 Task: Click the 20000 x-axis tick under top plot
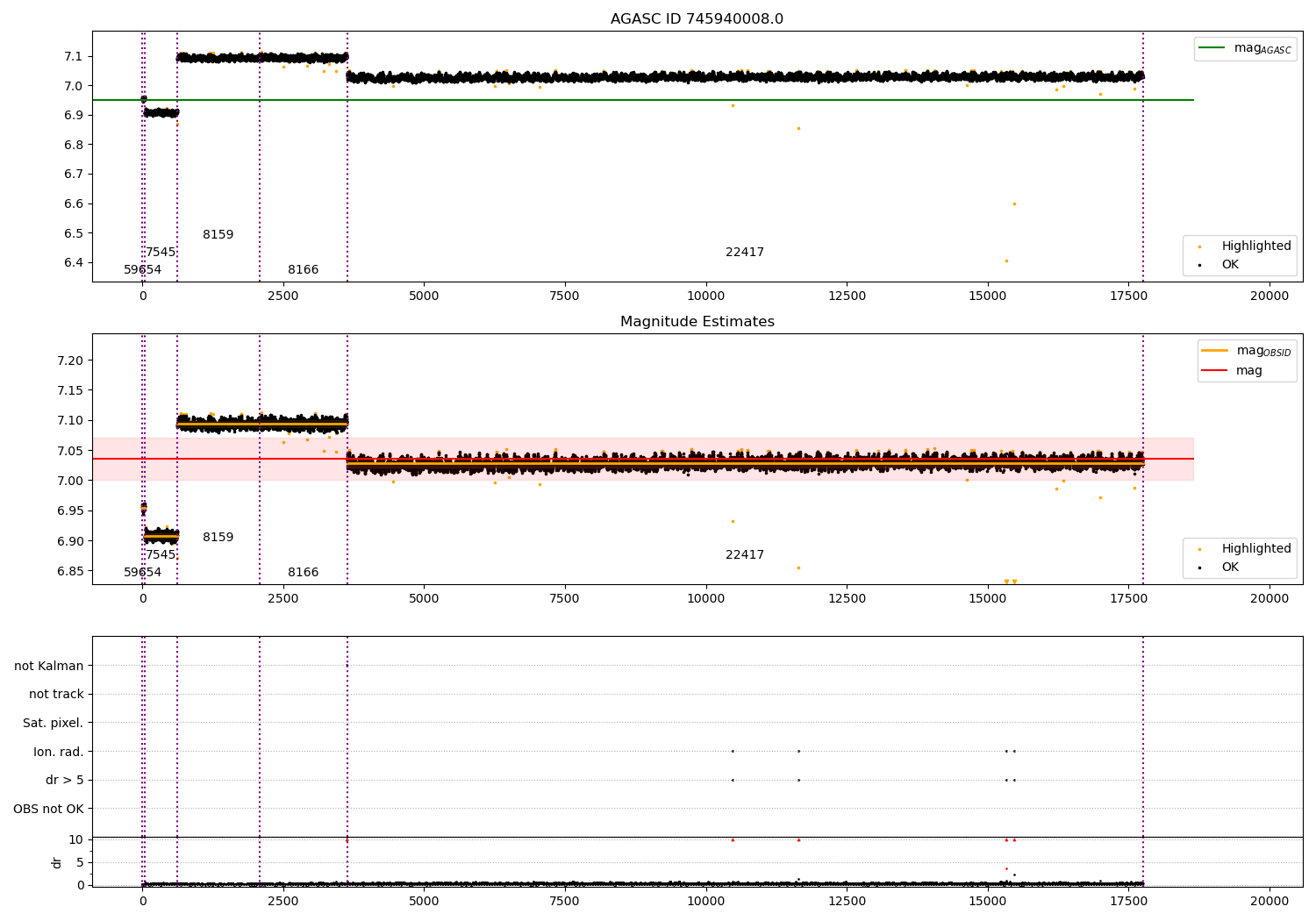(1270, 296)
